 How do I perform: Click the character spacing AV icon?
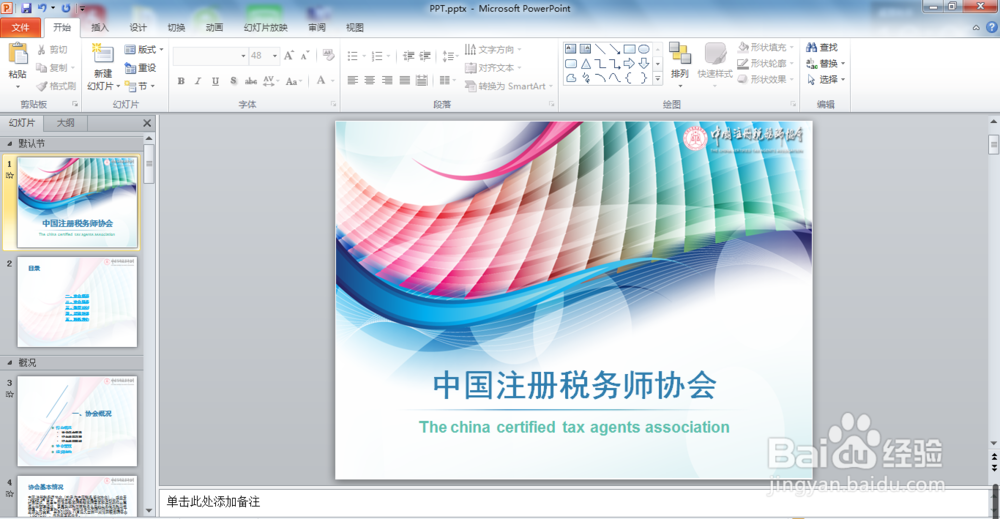[x=270, y=81]
